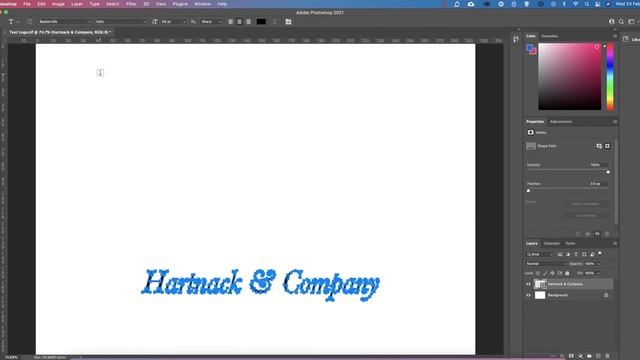Click the add pixel mask icon
Viewport: 640px width, 360px height.
pyautogui.click(x=599, y=146)
